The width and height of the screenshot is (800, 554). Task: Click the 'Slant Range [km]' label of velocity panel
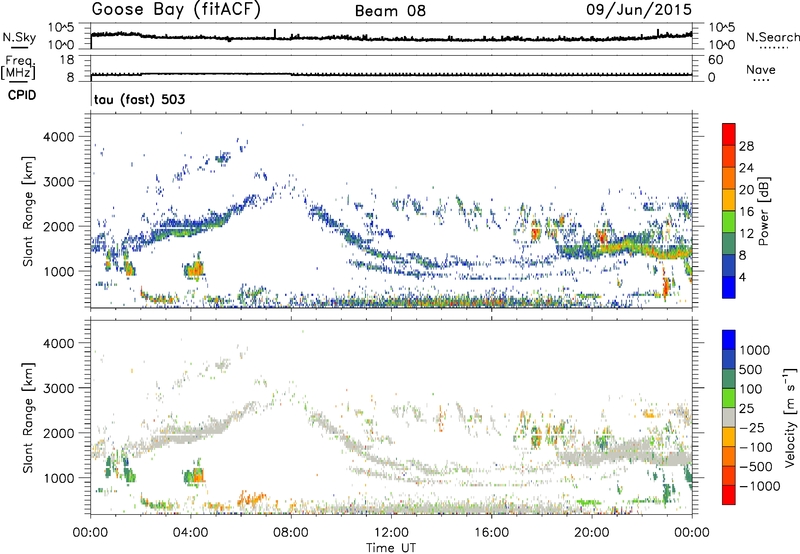(28, 418)
